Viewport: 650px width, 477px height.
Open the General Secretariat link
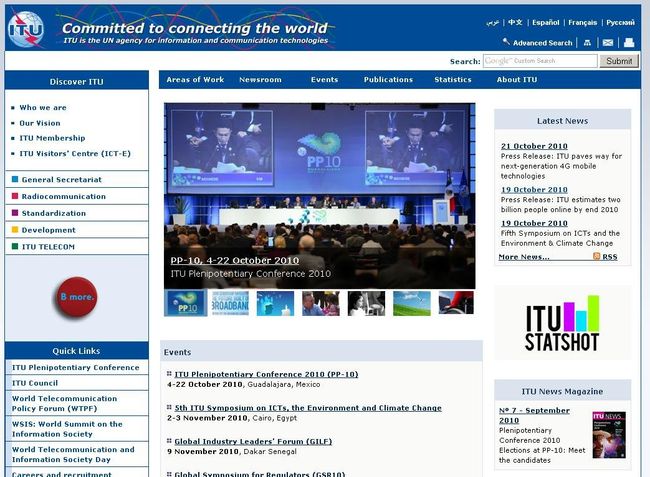(61, 179)
